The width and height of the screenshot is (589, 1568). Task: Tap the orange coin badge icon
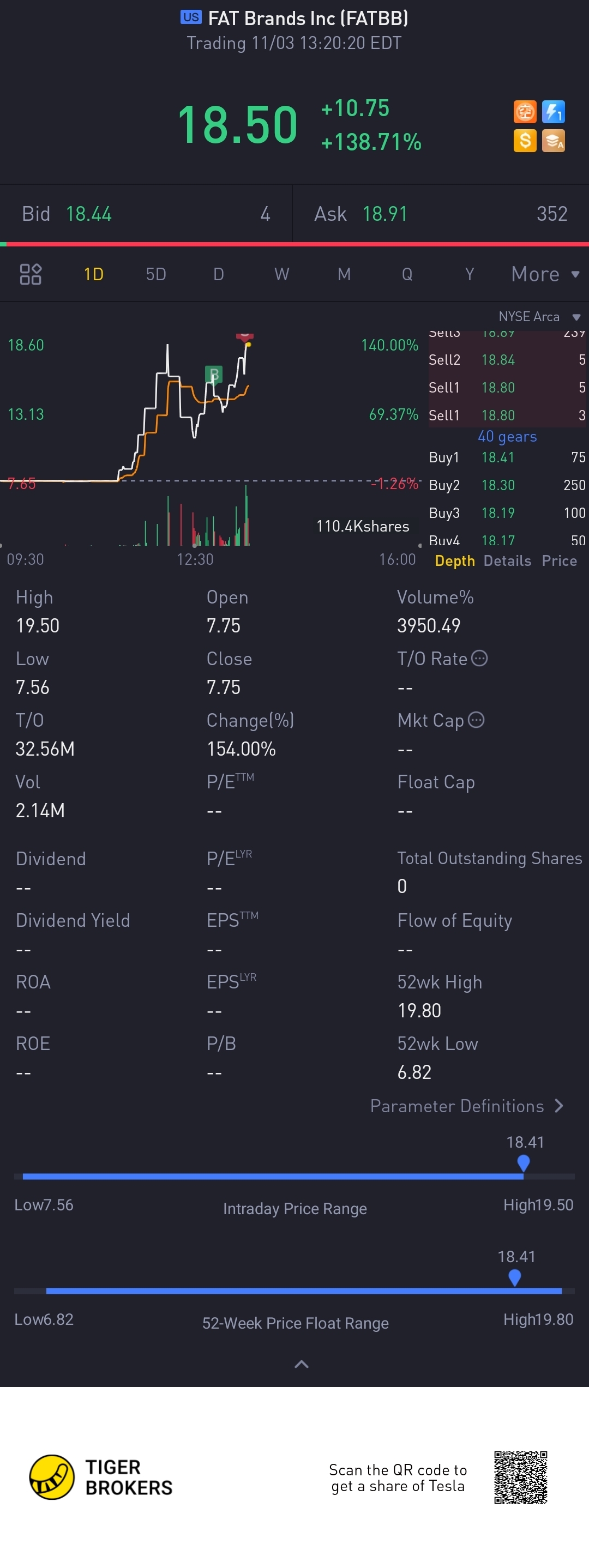pyautogui.click(x=525, y=112)
